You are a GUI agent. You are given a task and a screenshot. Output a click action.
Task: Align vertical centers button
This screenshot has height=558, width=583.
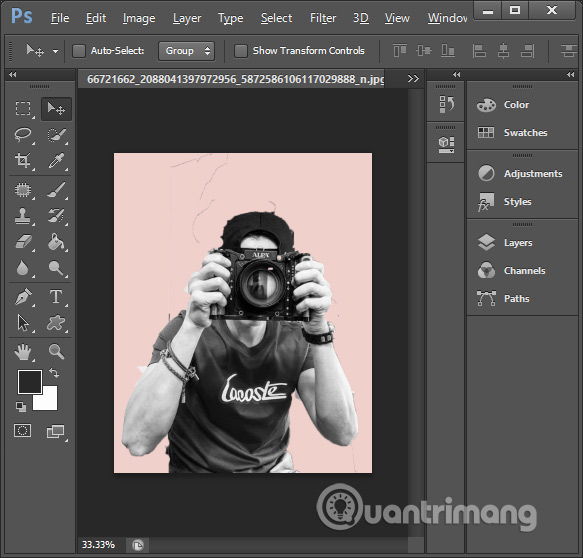(x=424, y=51)
